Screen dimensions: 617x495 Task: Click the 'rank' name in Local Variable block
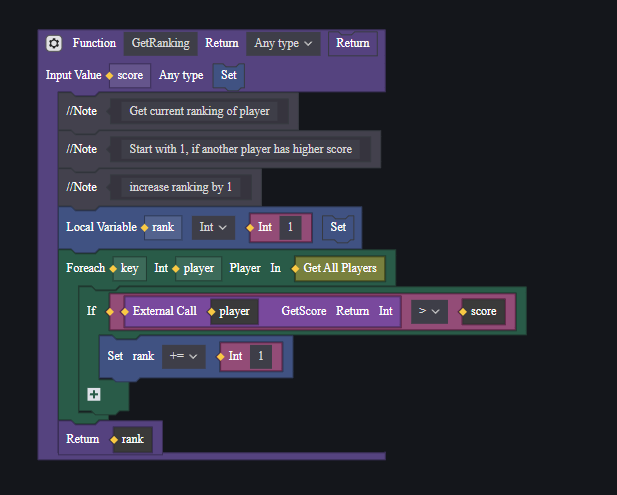[163, 227]
